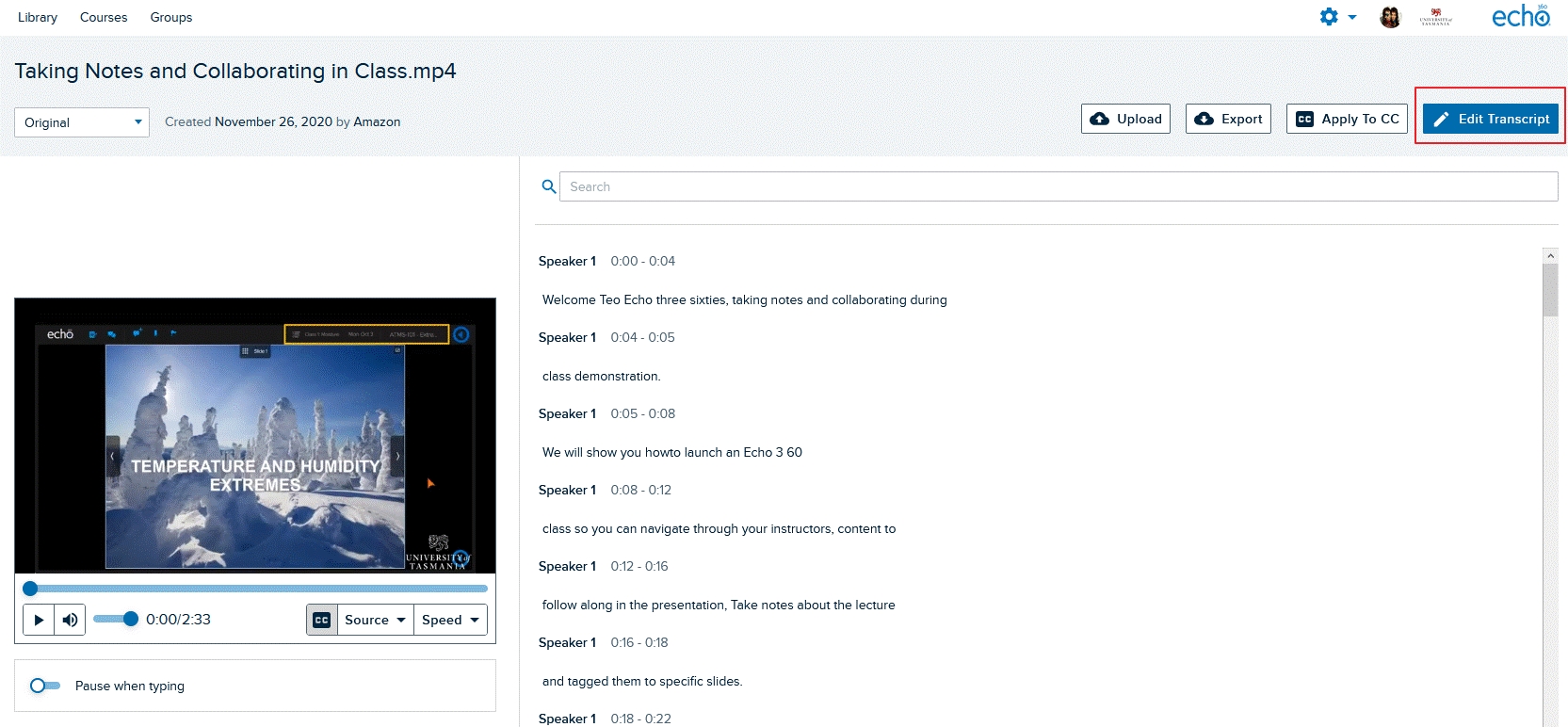
Task: Mute audio using the speaker icon
Action: (70, 620)
